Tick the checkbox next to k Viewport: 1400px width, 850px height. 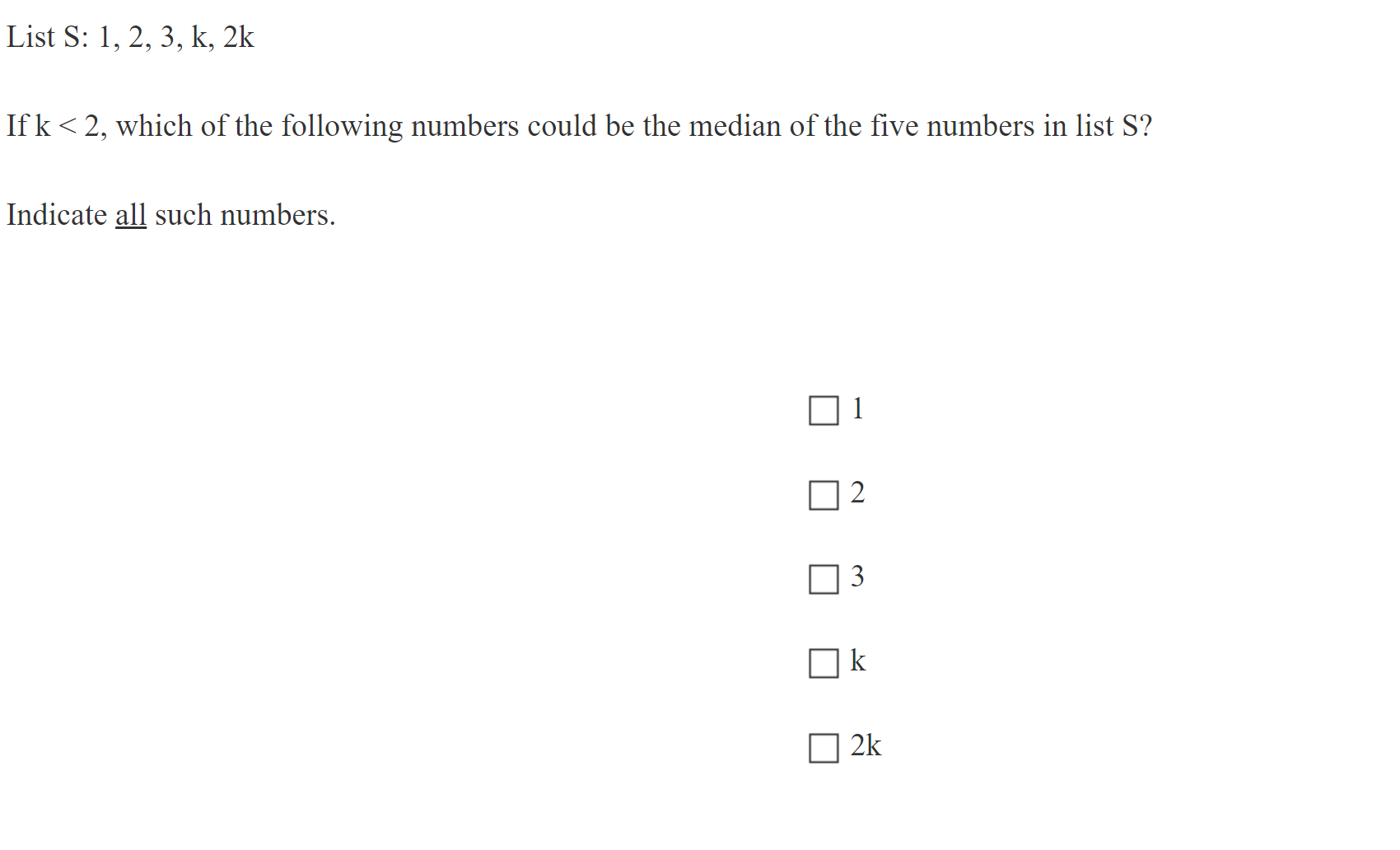tap(824, 663)
